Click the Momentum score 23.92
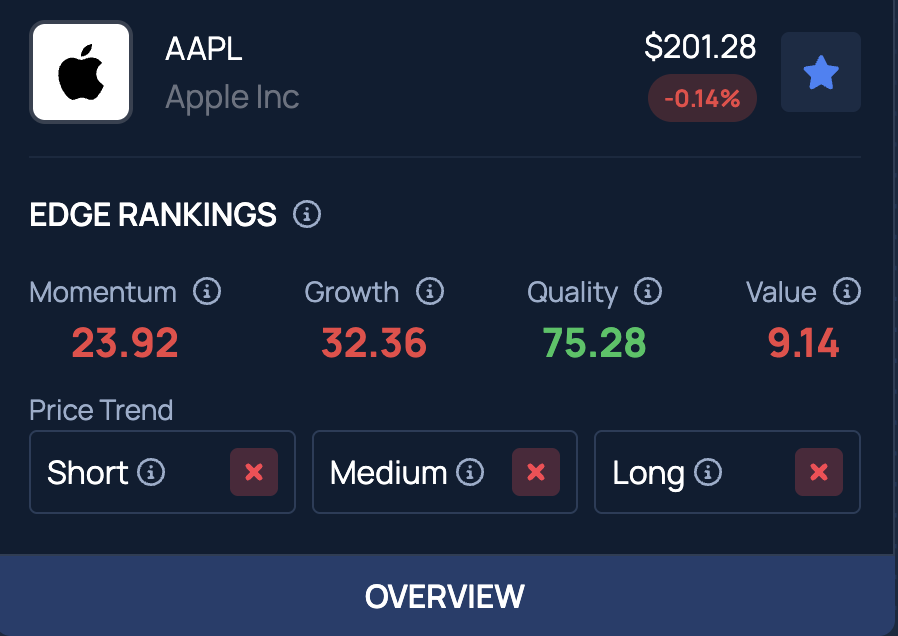This screenshot has height=636, width=898. [x=125, y=343]
